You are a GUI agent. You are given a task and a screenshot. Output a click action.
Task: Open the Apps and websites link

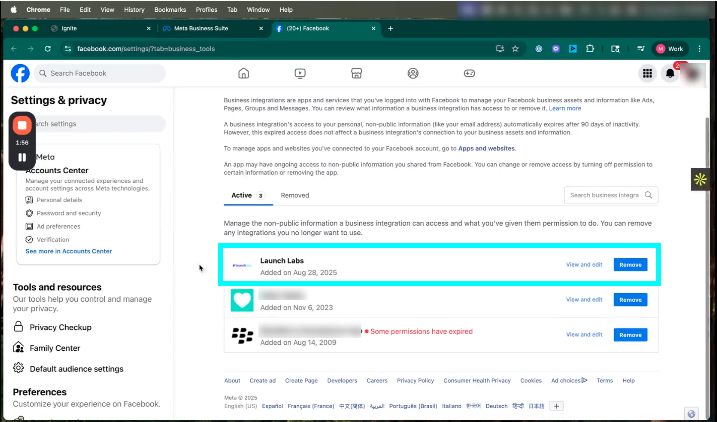487,149
